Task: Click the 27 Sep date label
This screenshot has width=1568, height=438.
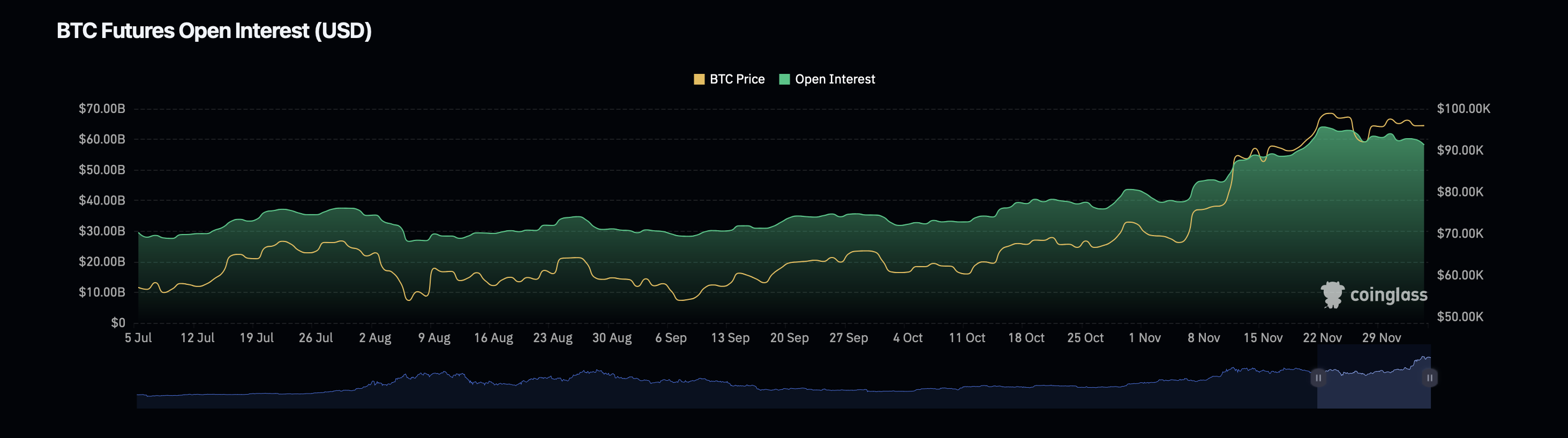Action: [849, 338]
